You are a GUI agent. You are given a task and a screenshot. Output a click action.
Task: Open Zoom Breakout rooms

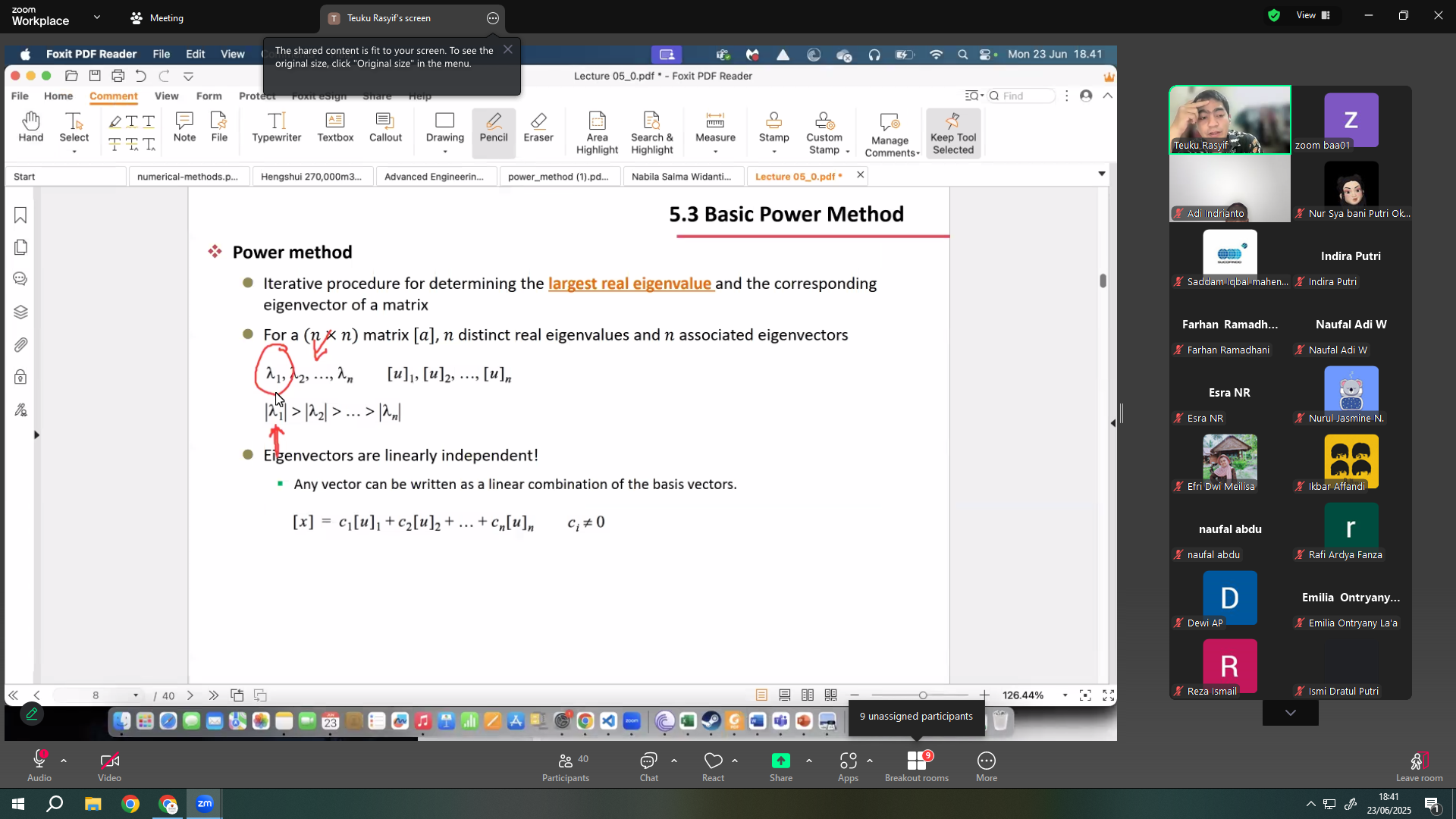click(x=917, y=767)
